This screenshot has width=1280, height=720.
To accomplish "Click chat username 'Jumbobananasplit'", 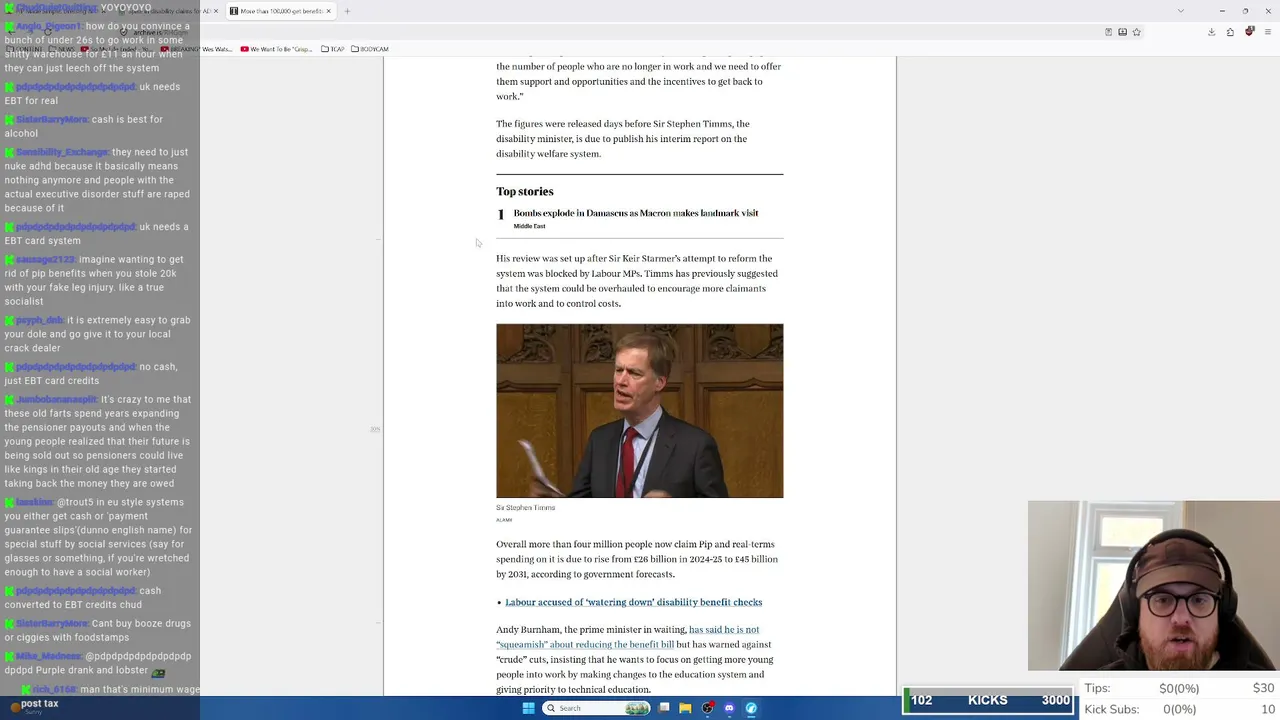I will [x=56, y=400].
